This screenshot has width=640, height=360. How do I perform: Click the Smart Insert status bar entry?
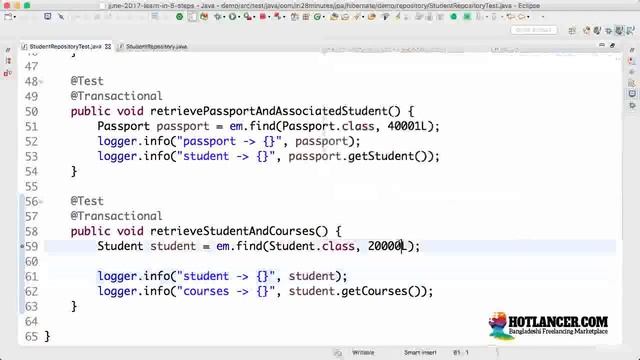[420, 352]
